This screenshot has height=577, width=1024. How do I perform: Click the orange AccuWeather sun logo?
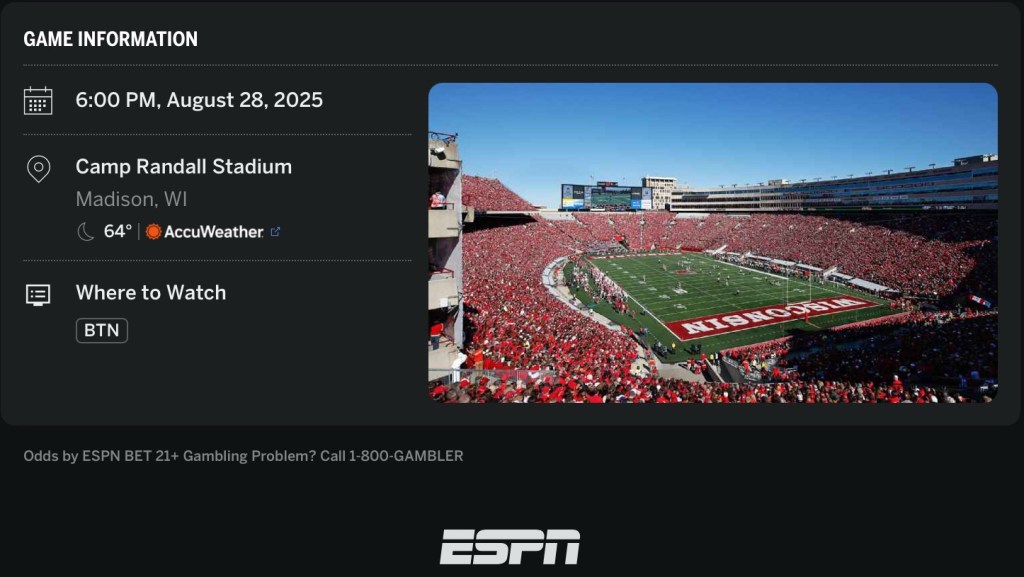point(153,232)
